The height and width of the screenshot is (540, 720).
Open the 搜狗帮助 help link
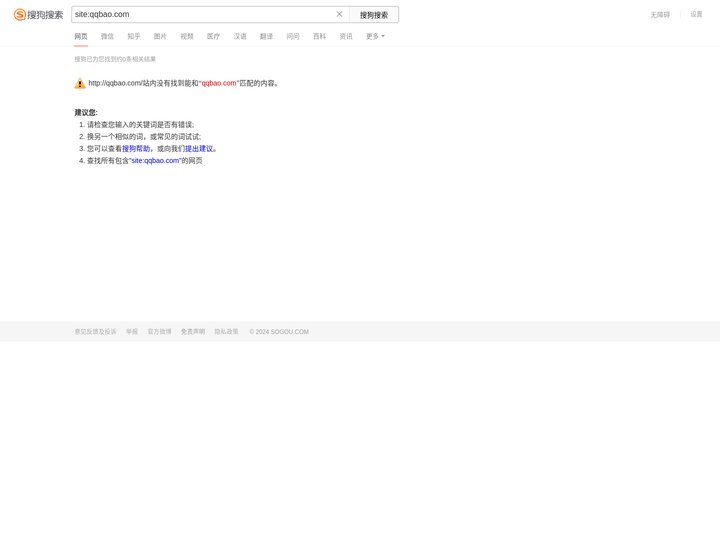136,148
